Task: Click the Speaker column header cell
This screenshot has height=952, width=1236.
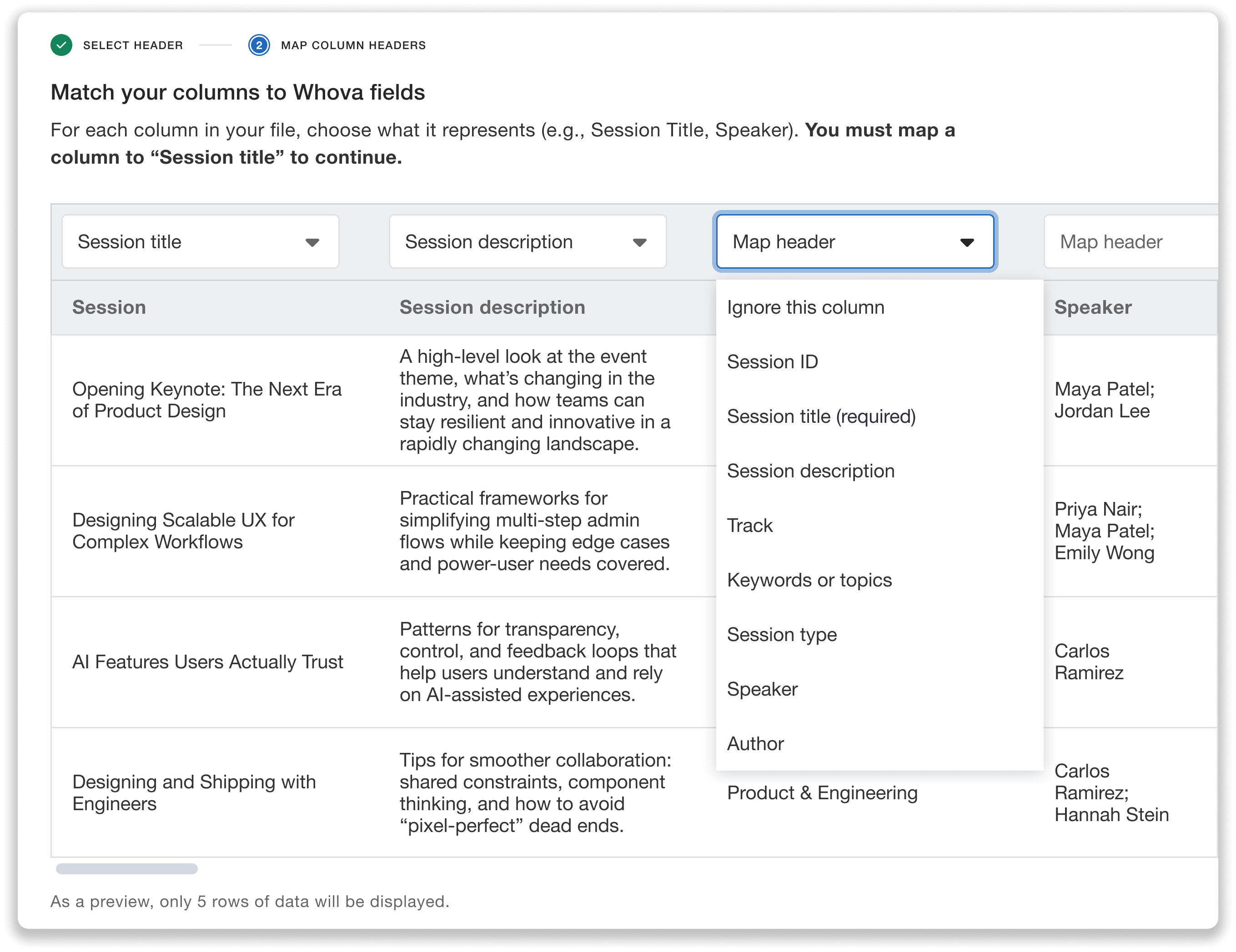Action: click(1131, 307)
